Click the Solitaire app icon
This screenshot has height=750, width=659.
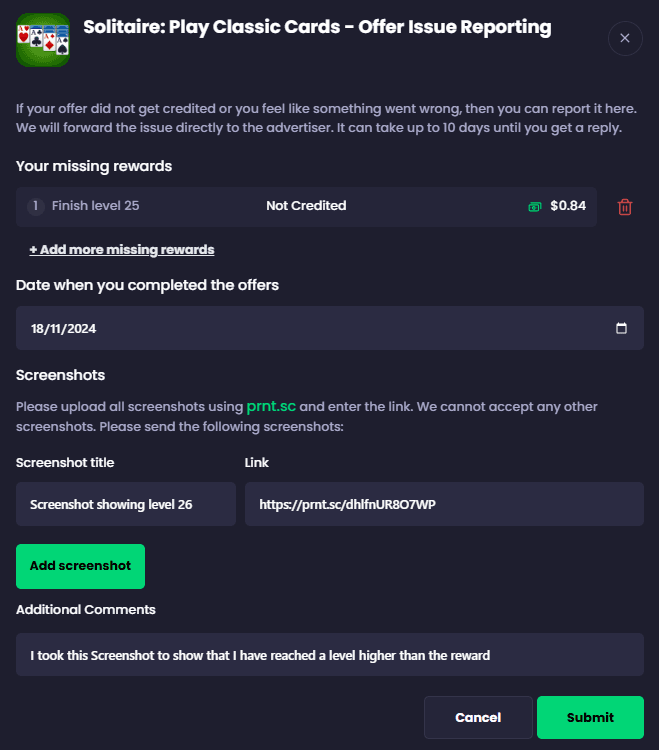[x=43, y=39]
